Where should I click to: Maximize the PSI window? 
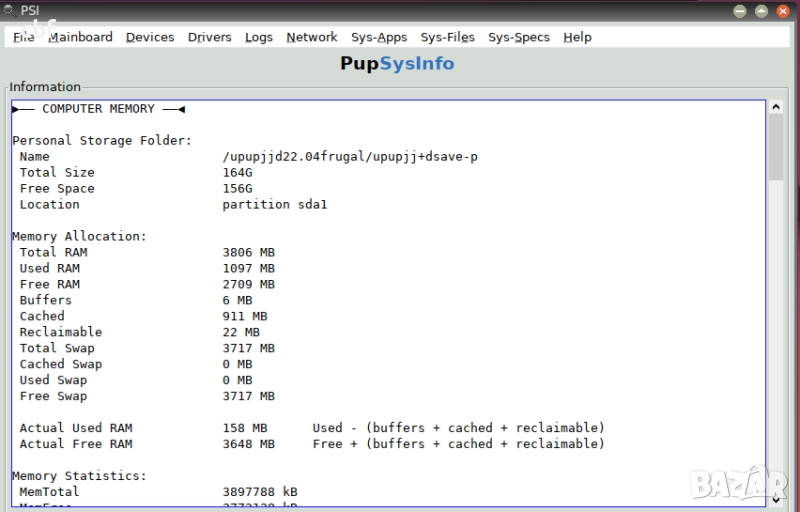[761, 11]
